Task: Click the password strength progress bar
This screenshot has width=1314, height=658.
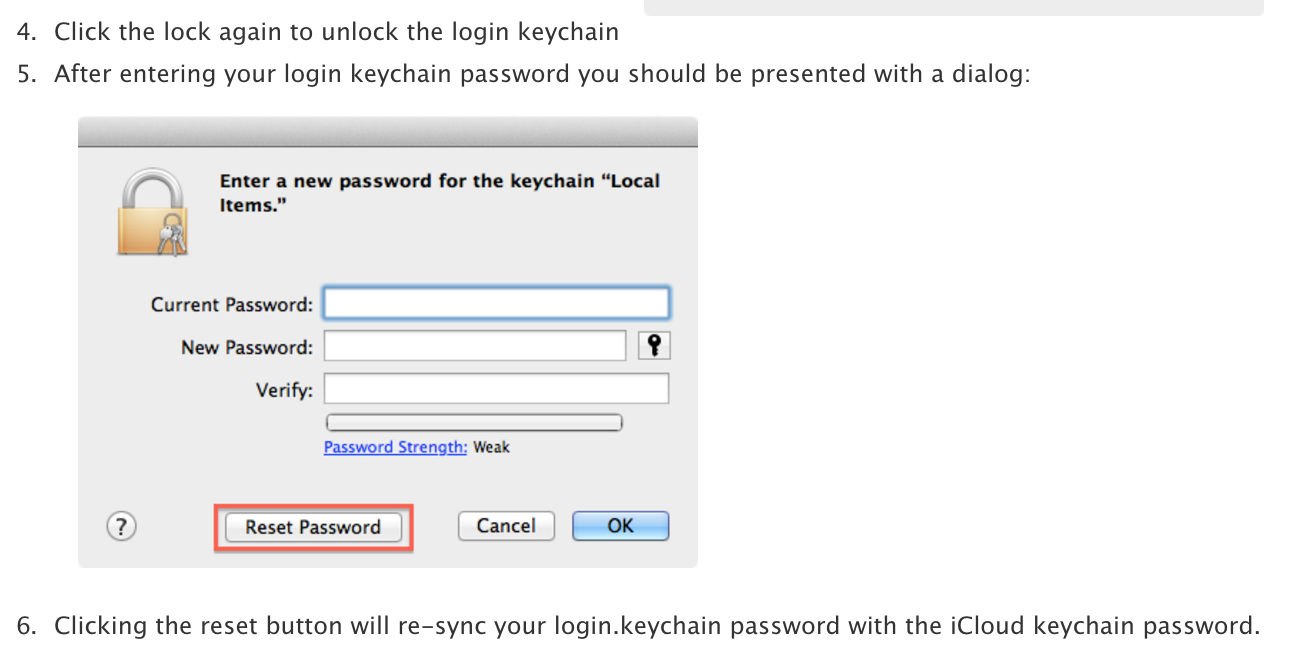Action: click(474, 422)
